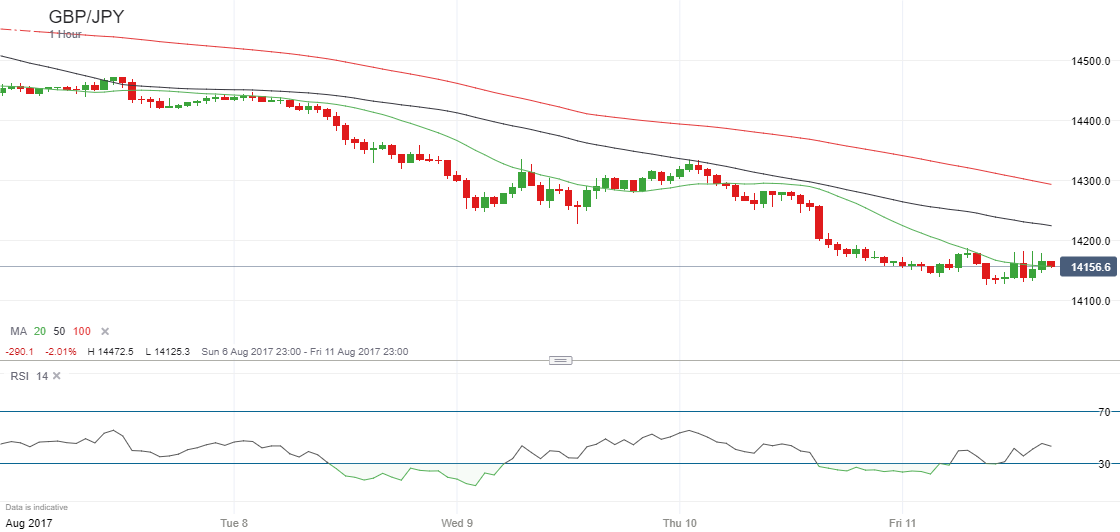
Task: Remove the MA indicator with its X icon
Action: 105,331
